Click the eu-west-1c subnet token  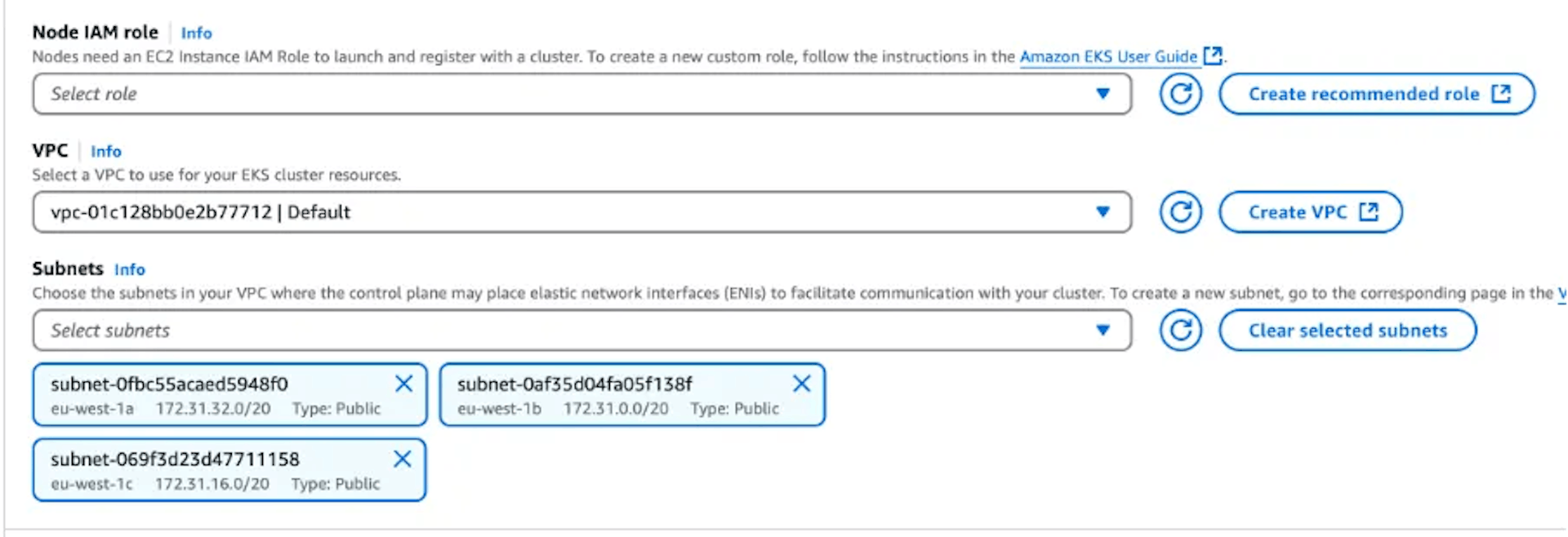pyautogui.click(x=229, y=470)
